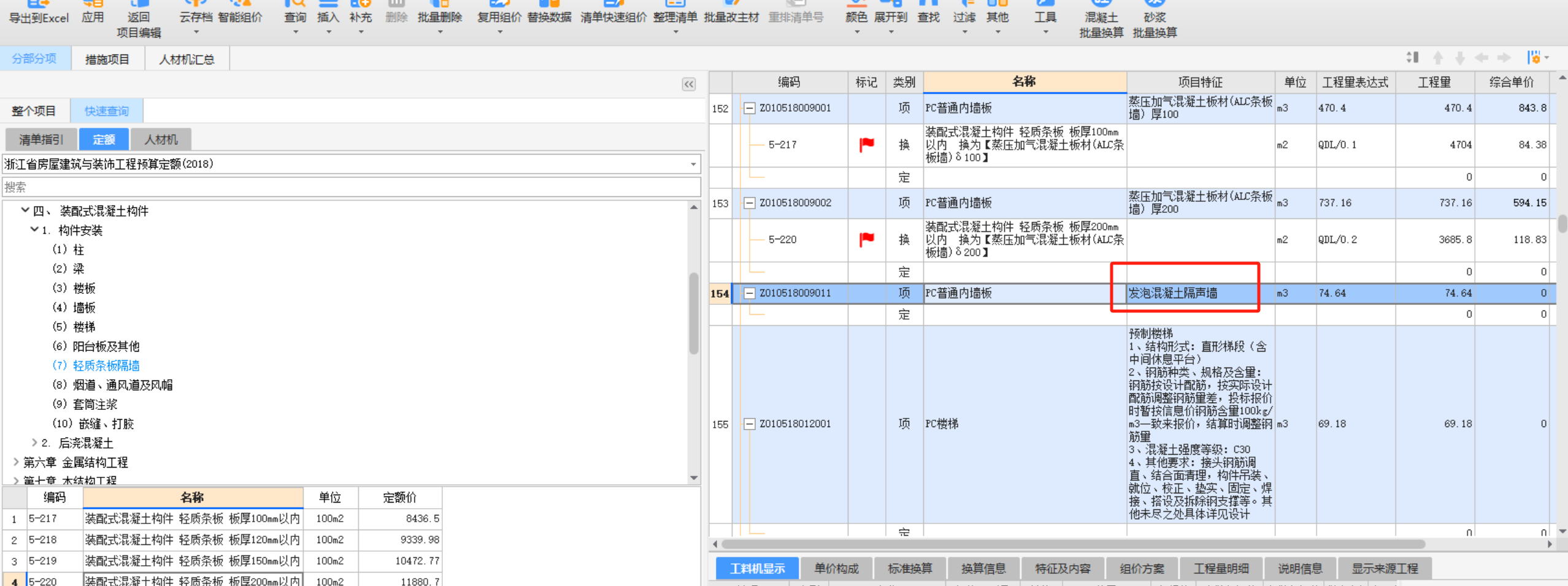Collapse the 1. 构件安装 tree node
This screenshot has height=586, width=1568.
point(34,230)
